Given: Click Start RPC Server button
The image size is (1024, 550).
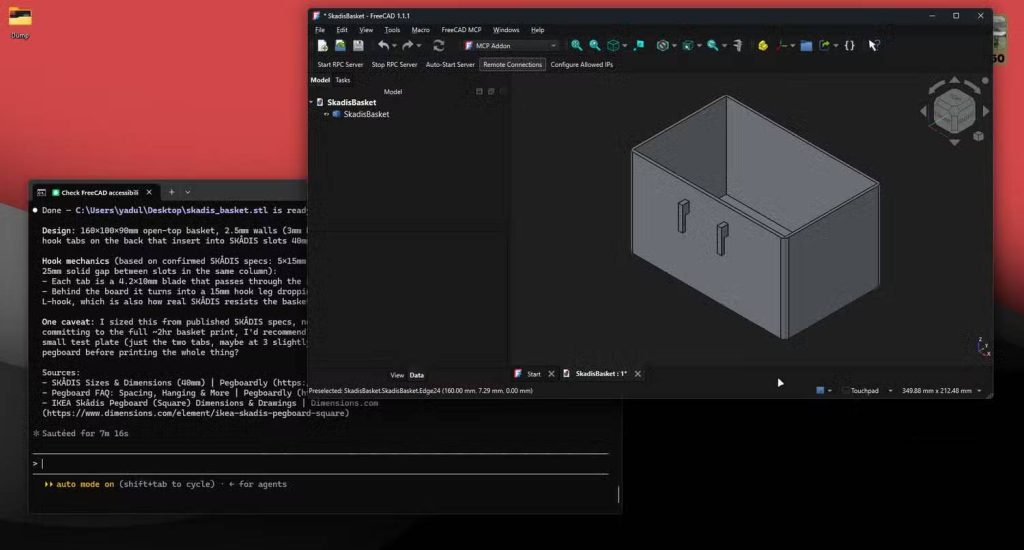Looking at the screenshot, I should click(x=340, y=65).
